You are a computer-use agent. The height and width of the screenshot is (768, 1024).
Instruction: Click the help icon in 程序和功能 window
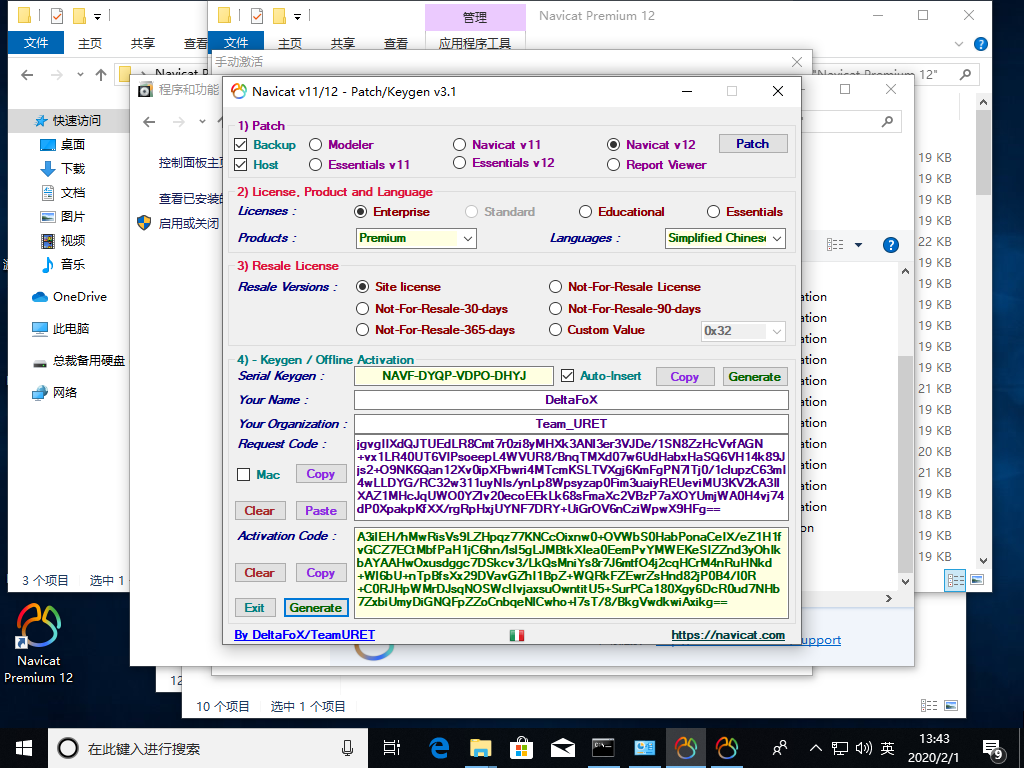pyautogui.click(x=891, y=245)
